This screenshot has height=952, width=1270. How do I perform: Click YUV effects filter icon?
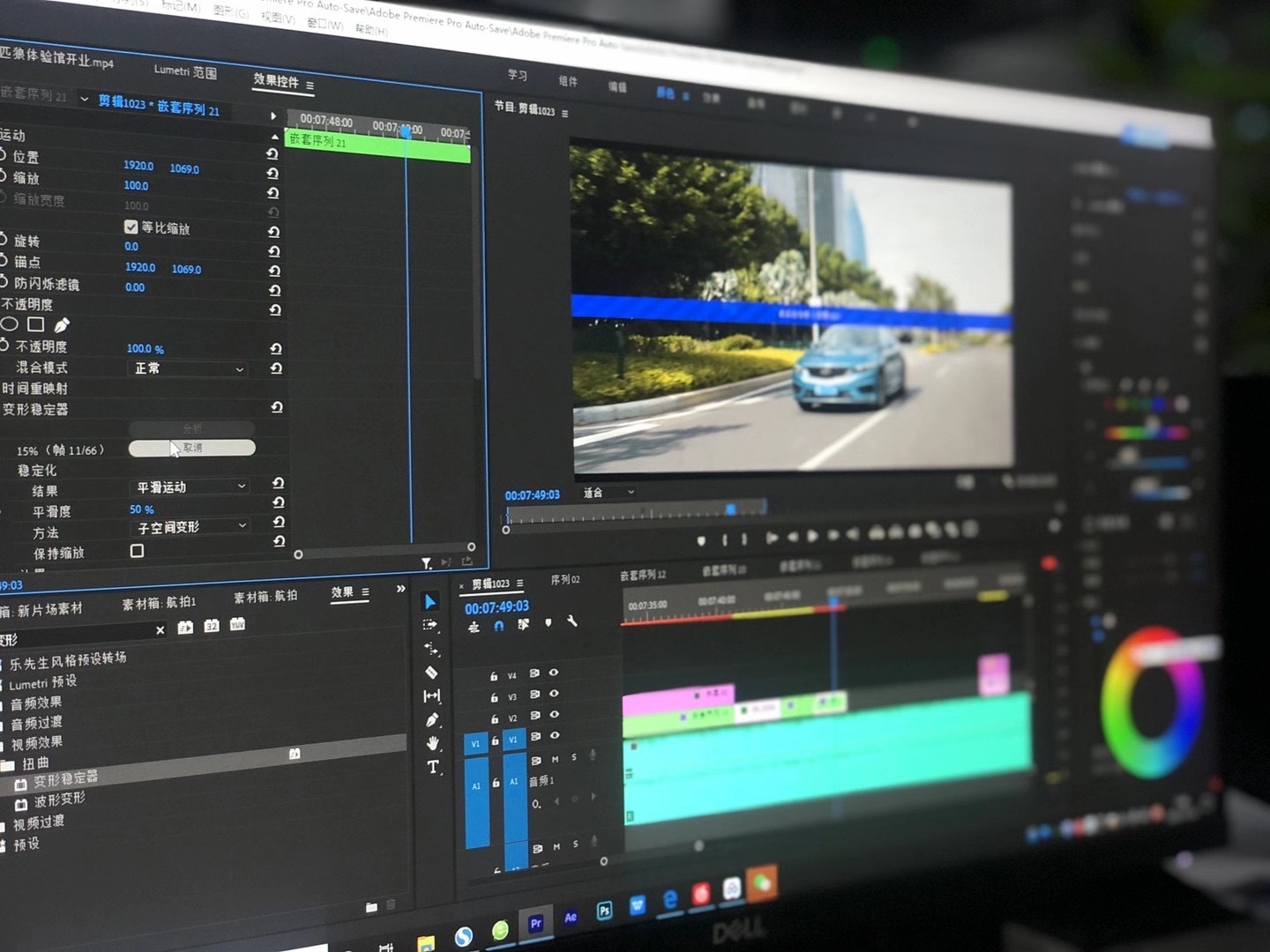pos(237,624)
